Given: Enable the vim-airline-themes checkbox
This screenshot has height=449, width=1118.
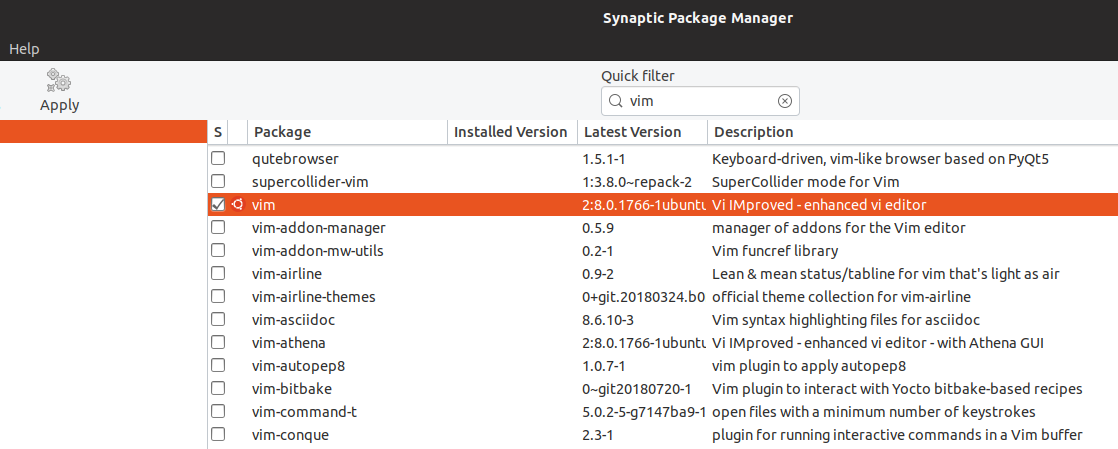Looking at the screenshot, I should (x=218, y=296).
